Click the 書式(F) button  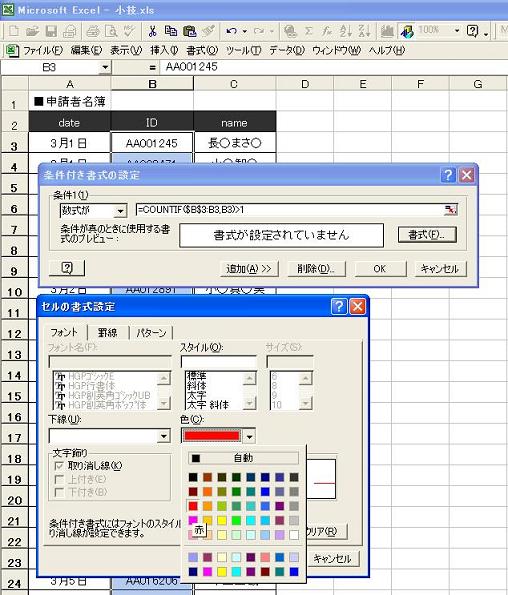tap(427, 235)
